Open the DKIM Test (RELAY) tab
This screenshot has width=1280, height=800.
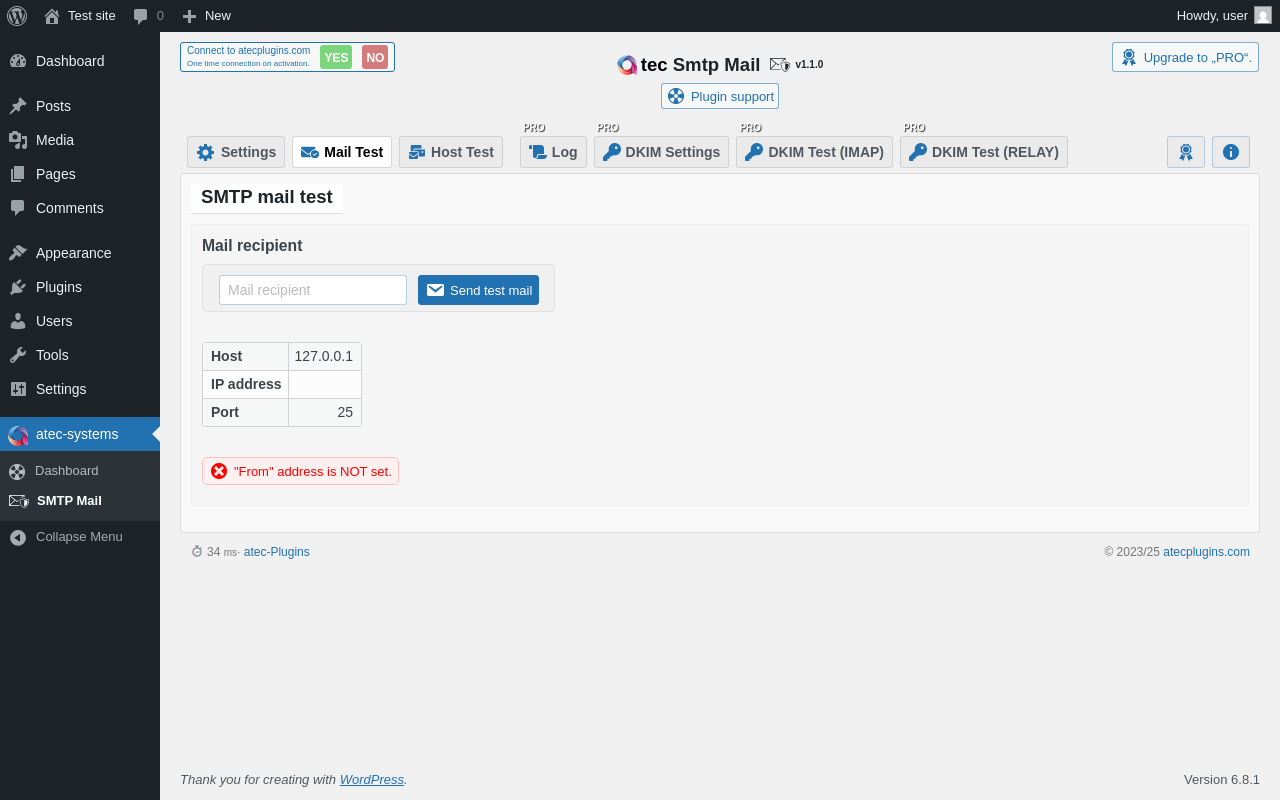(x=984, y=152)
